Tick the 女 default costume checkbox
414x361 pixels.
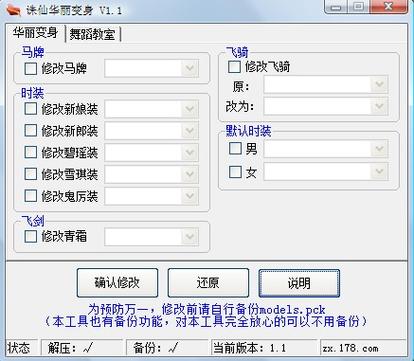(235, 172)
